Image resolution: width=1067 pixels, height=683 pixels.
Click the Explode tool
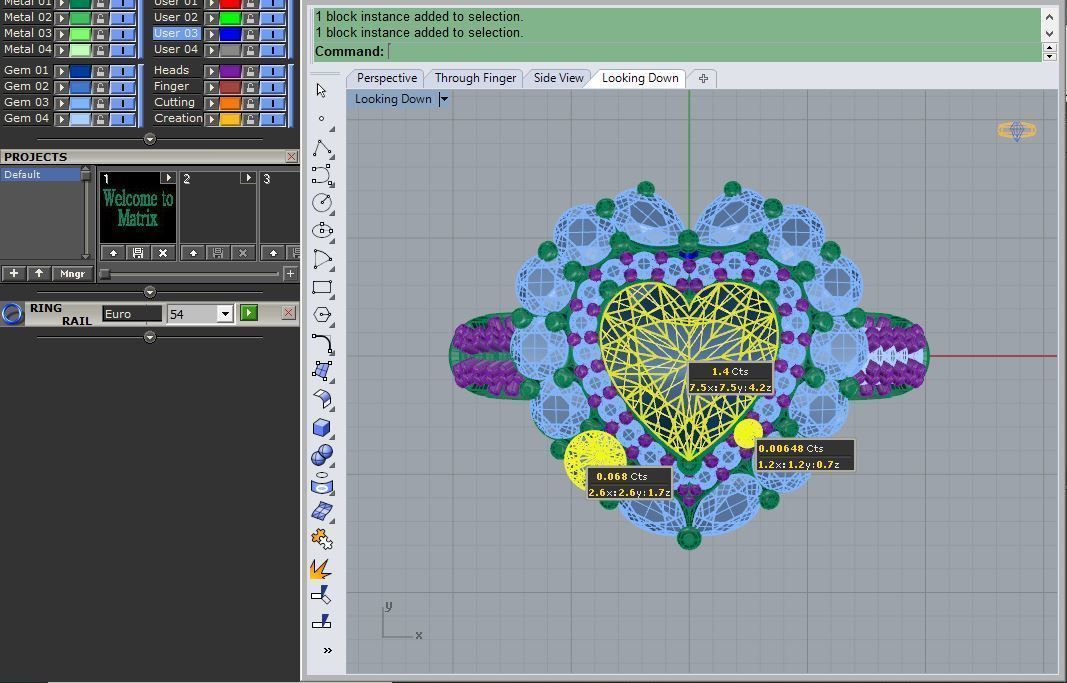[321, 569]
